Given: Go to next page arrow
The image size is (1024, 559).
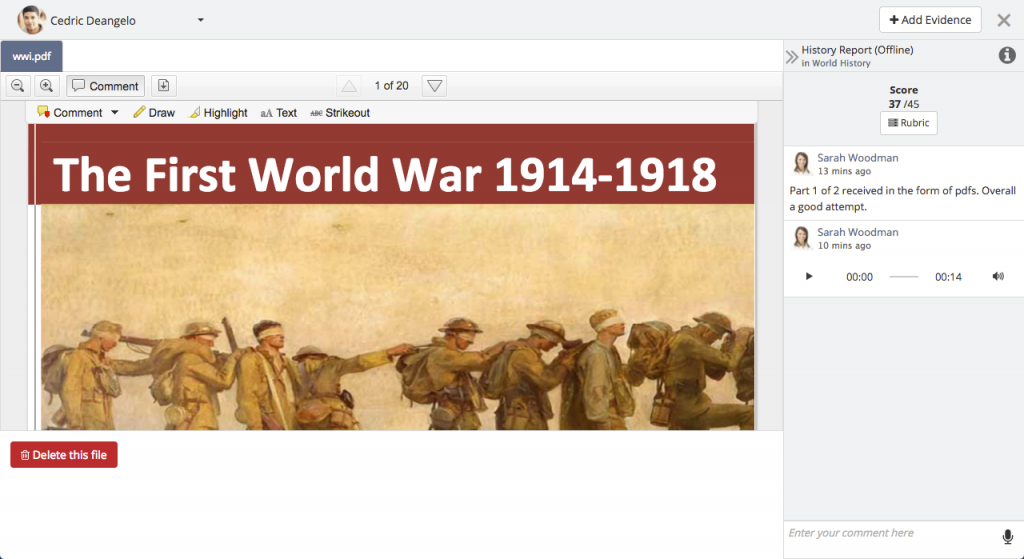Looking at the screenshot, I should pyautogui.click(x=434, y=86).
